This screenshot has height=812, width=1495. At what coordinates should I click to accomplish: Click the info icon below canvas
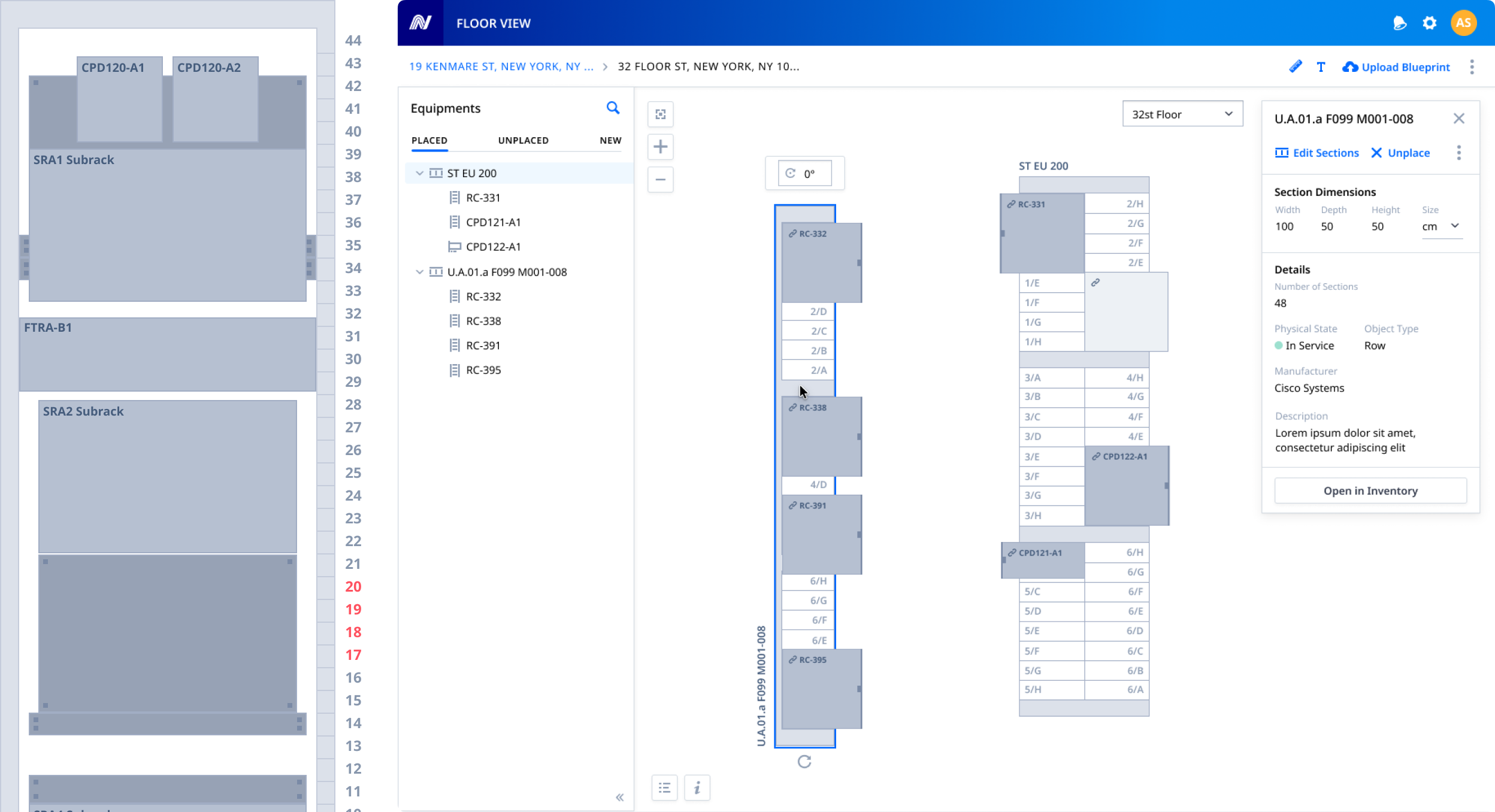pyautogui.click(x=697, y=787)
